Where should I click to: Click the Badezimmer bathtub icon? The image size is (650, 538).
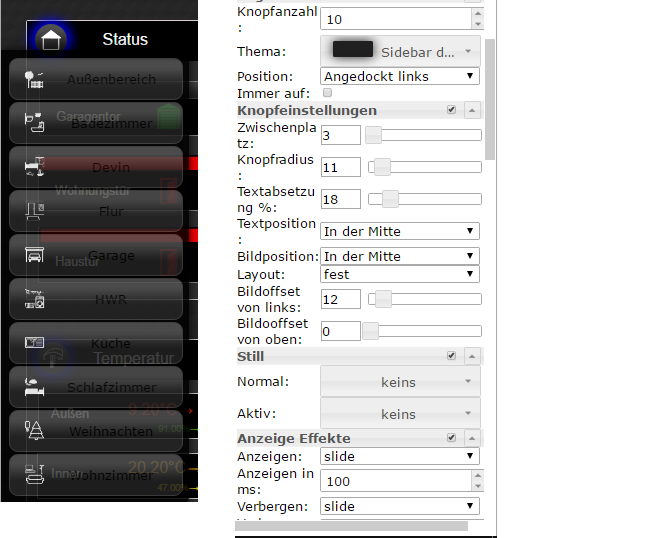[34, 123]
